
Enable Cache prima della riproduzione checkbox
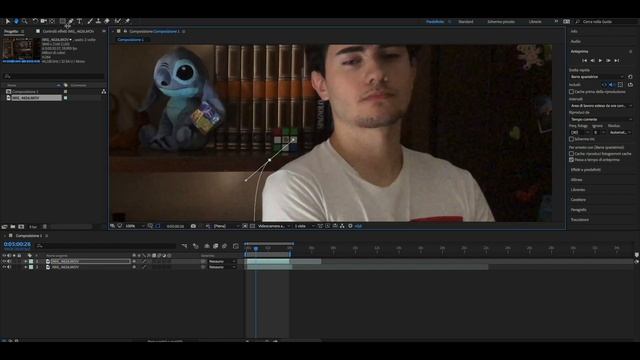pyautogui.click(x=571, y=92)
